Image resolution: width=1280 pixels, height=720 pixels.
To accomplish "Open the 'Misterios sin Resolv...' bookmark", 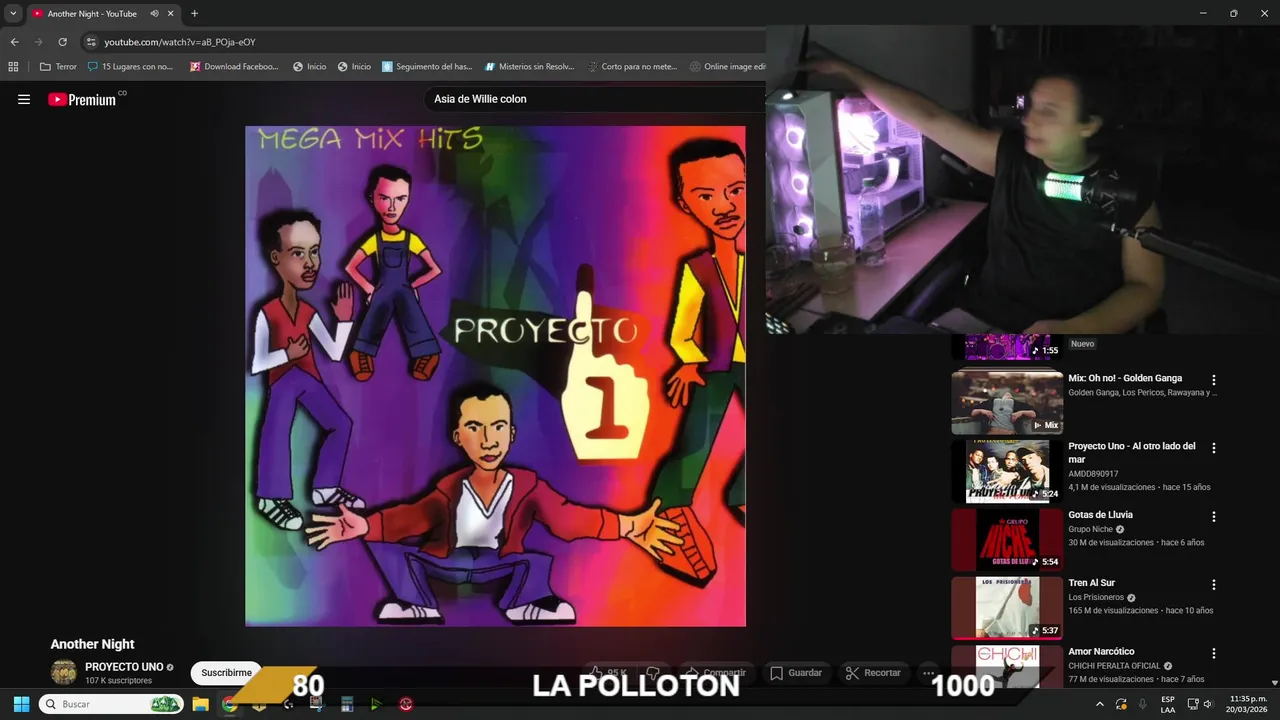I will [529, 67].
